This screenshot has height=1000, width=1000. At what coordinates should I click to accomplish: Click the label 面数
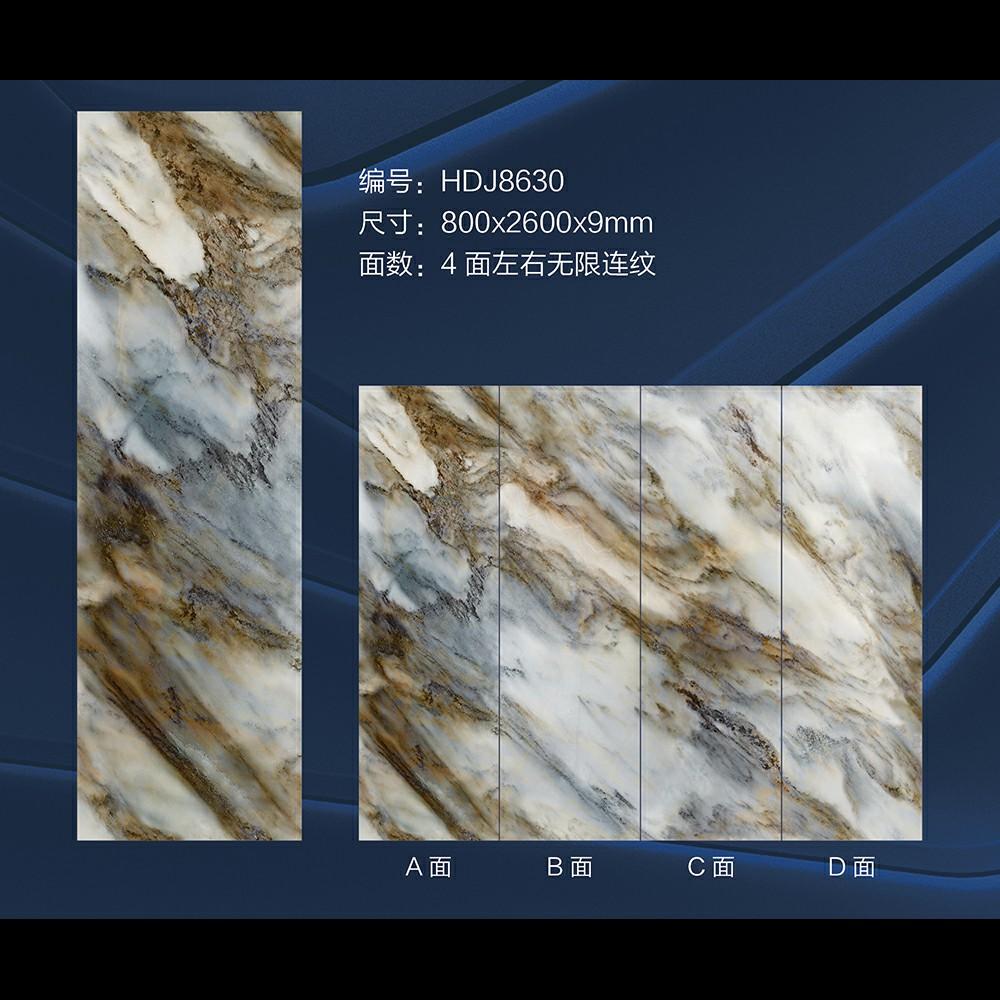[x=385, y=264]
